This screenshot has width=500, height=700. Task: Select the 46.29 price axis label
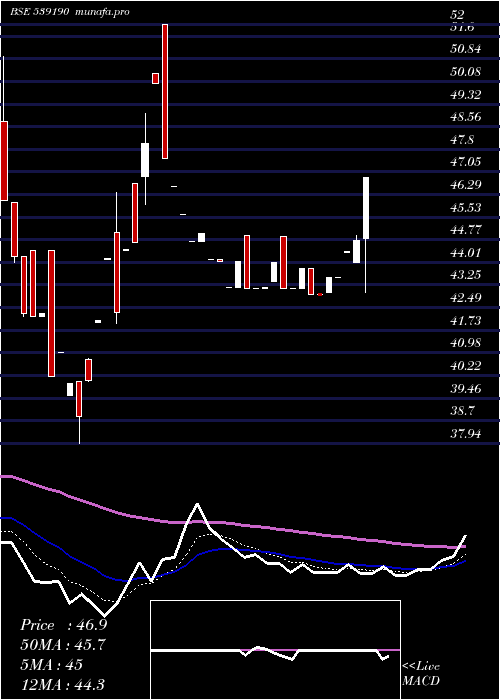pos(466,184)
